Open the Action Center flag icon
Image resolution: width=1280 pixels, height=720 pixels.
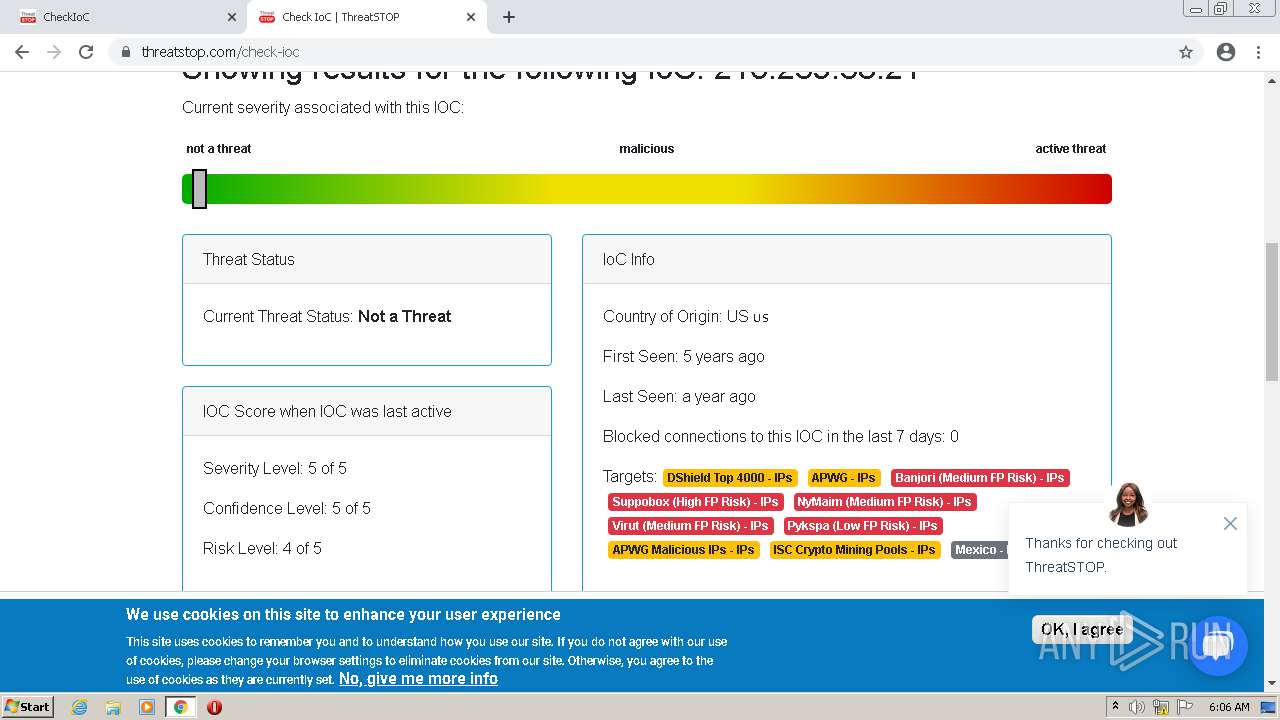(1184, 707)
